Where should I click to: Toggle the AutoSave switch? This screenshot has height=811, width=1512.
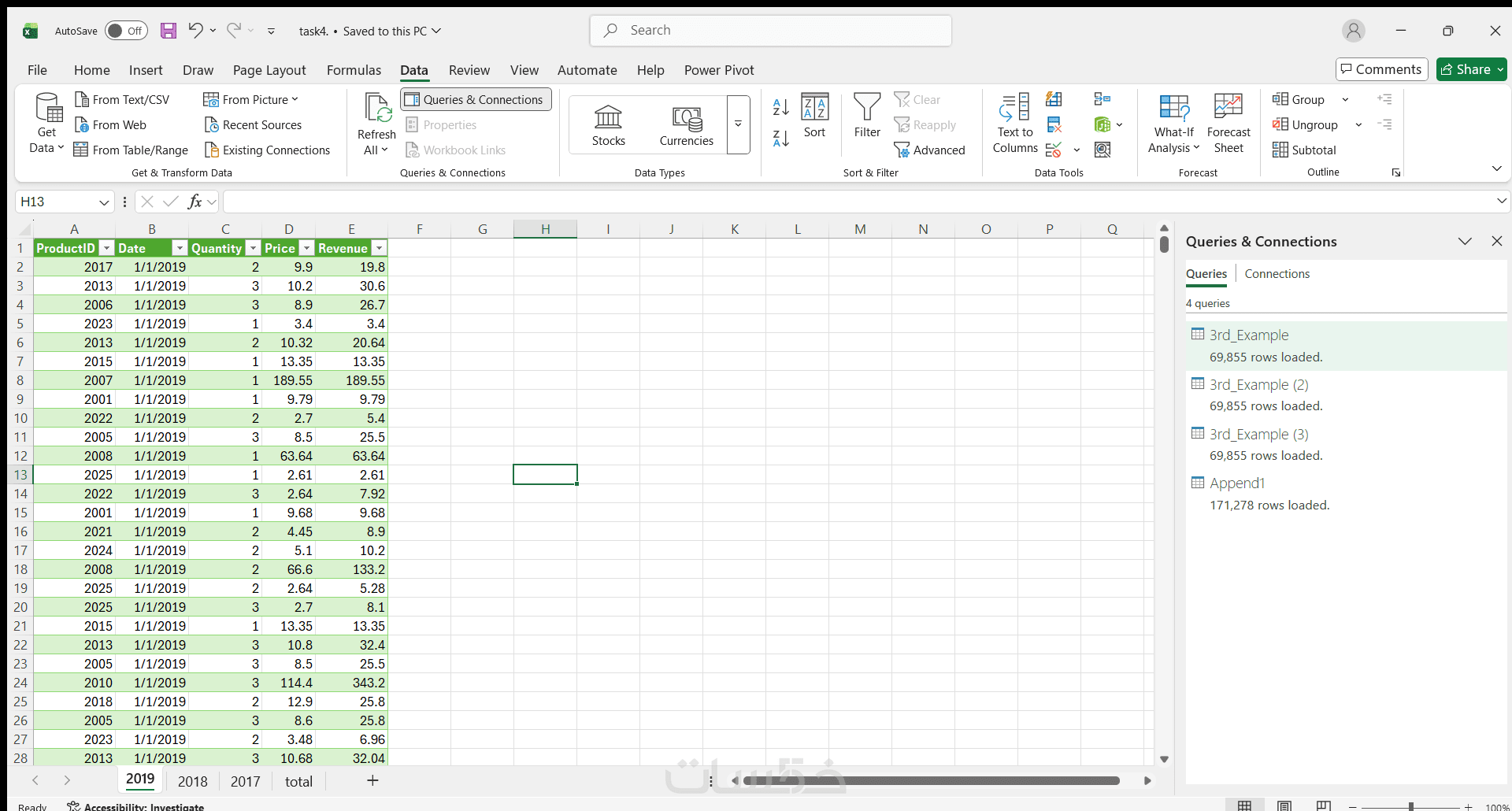[x=126, y=31]
